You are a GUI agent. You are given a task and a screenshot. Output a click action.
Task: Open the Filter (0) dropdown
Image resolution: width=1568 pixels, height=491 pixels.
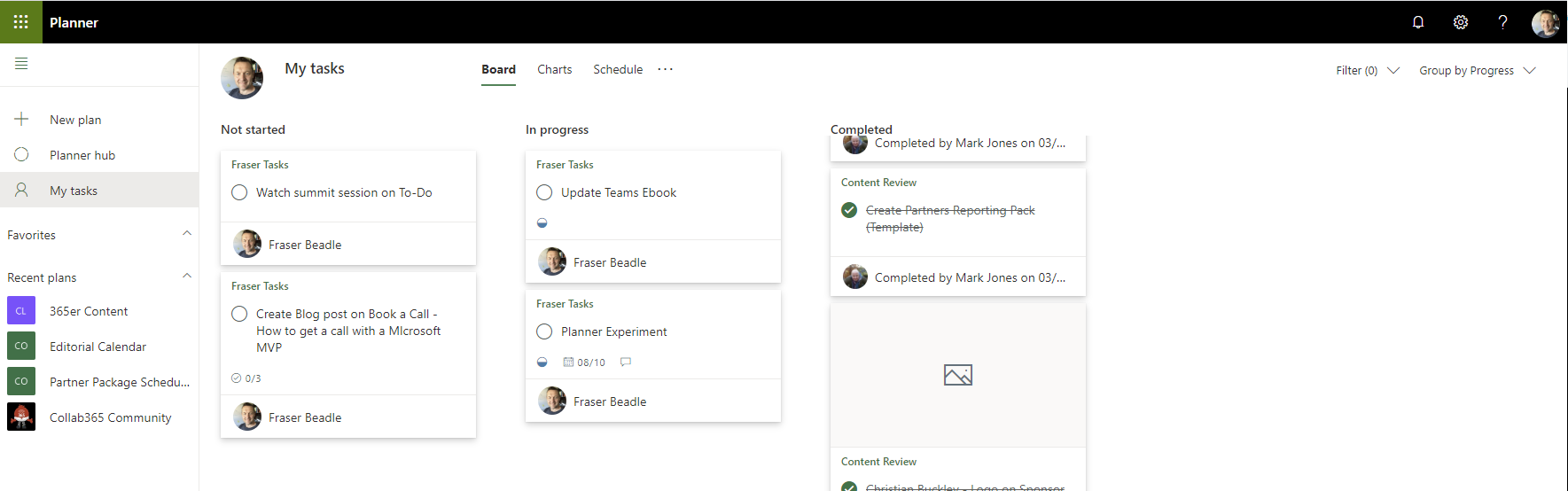pyautogui.click(x=1368, y=70)
